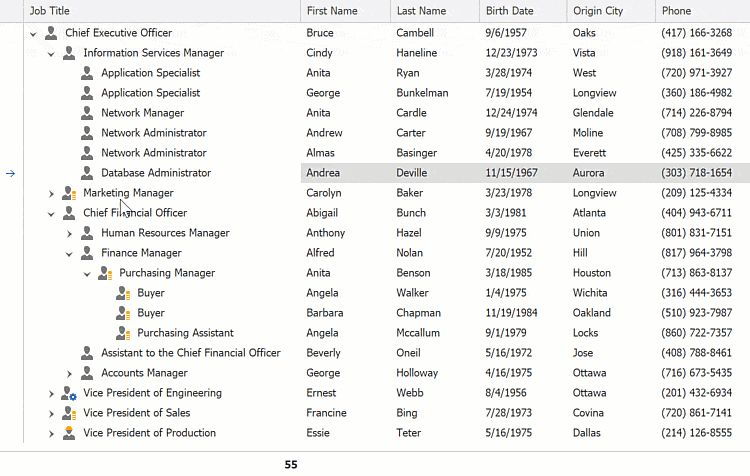
Task: Click the Database Administrator person icon
Action: pyautogui.click(x=87, y=173)
